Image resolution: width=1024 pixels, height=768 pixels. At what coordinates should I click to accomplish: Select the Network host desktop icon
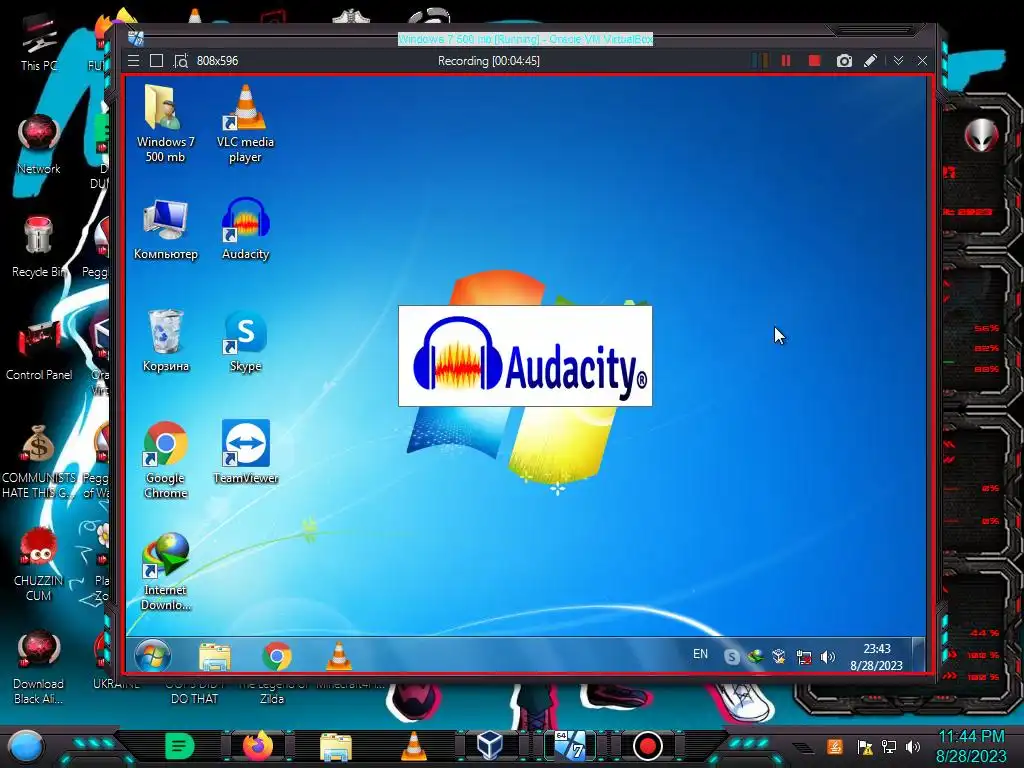39,144
